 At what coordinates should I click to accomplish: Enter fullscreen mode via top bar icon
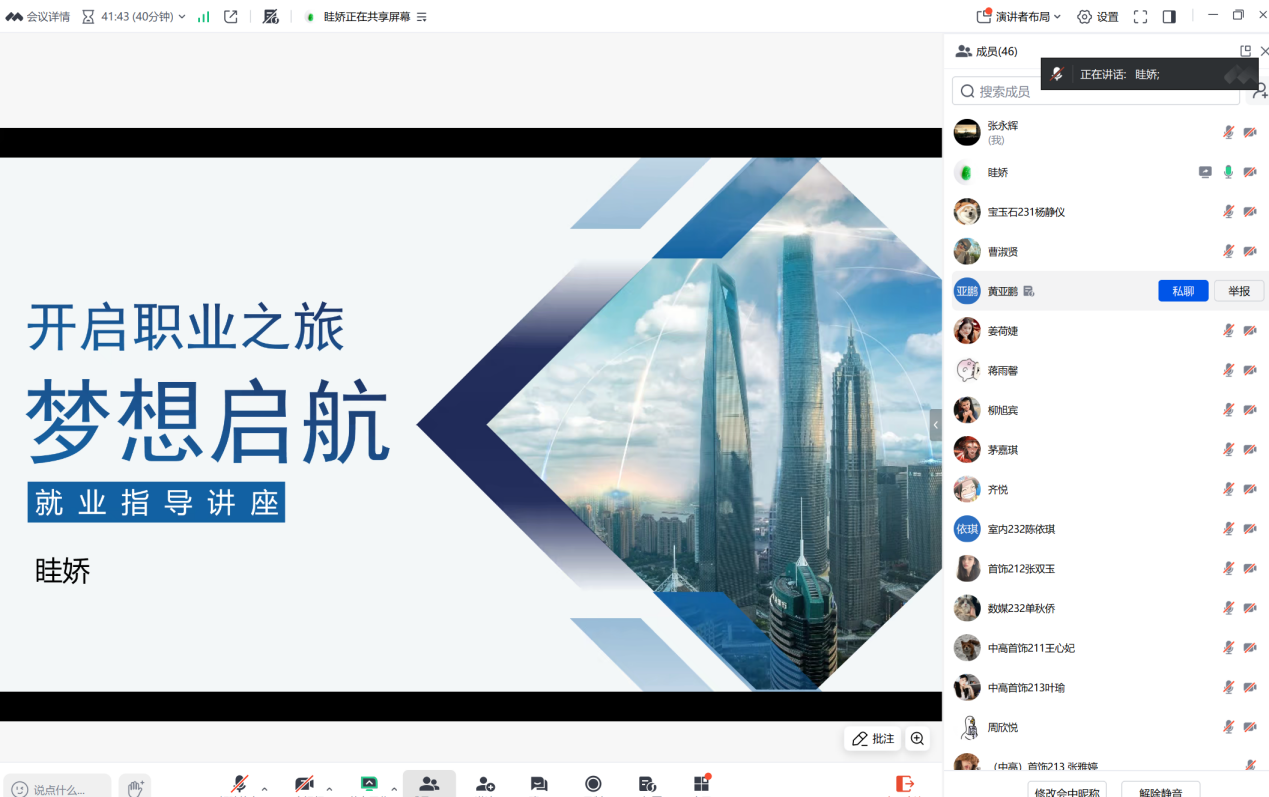click(x=1140, y=17)
